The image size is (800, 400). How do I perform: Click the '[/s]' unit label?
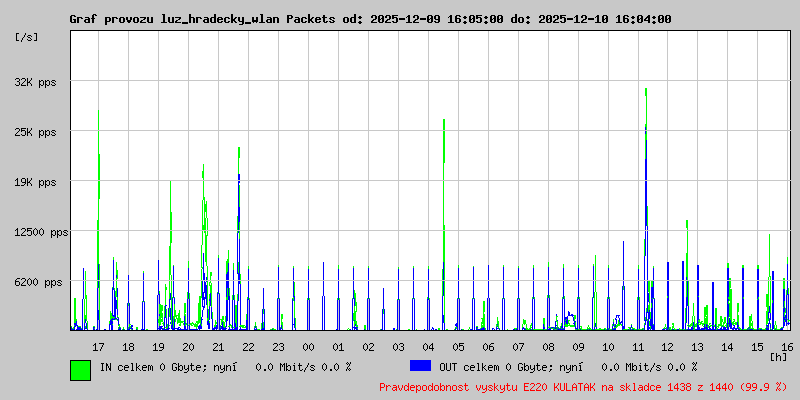(27, 37)
